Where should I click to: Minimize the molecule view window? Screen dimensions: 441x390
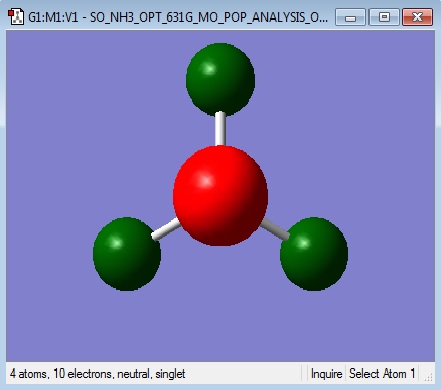click(x=350, y=17)
